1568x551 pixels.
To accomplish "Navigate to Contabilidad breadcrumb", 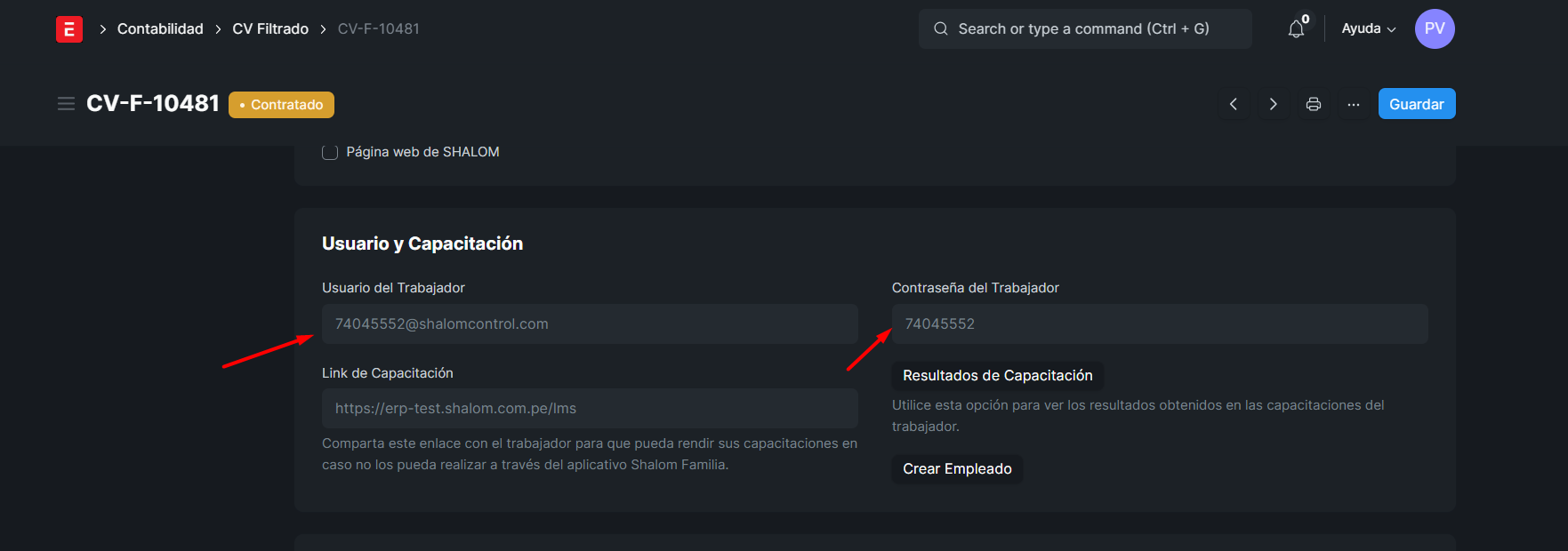I will [x=160, y=28].
